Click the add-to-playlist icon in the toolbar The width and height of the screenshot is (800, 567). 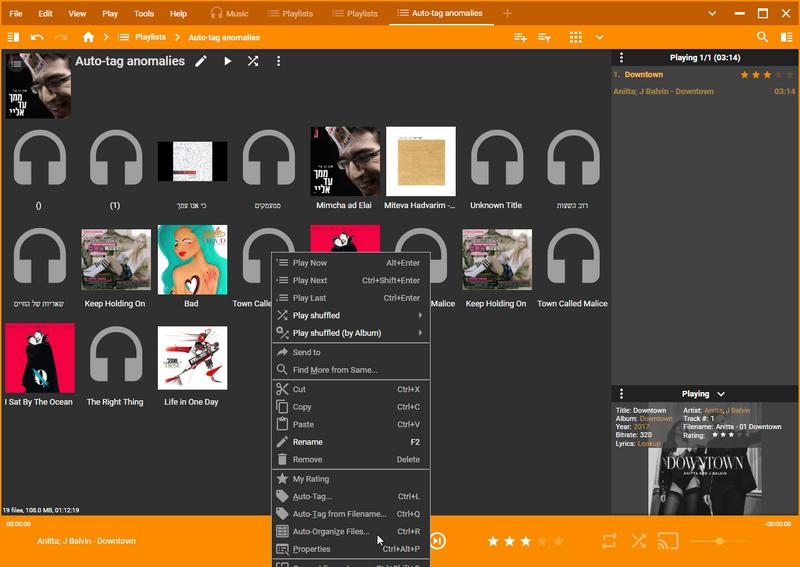tap(520, 37)
